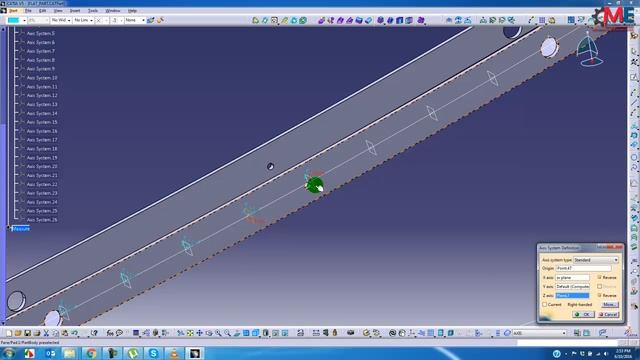Click OK in Axis System Definition dialog
640x360 pixels.
pos(583,314)
